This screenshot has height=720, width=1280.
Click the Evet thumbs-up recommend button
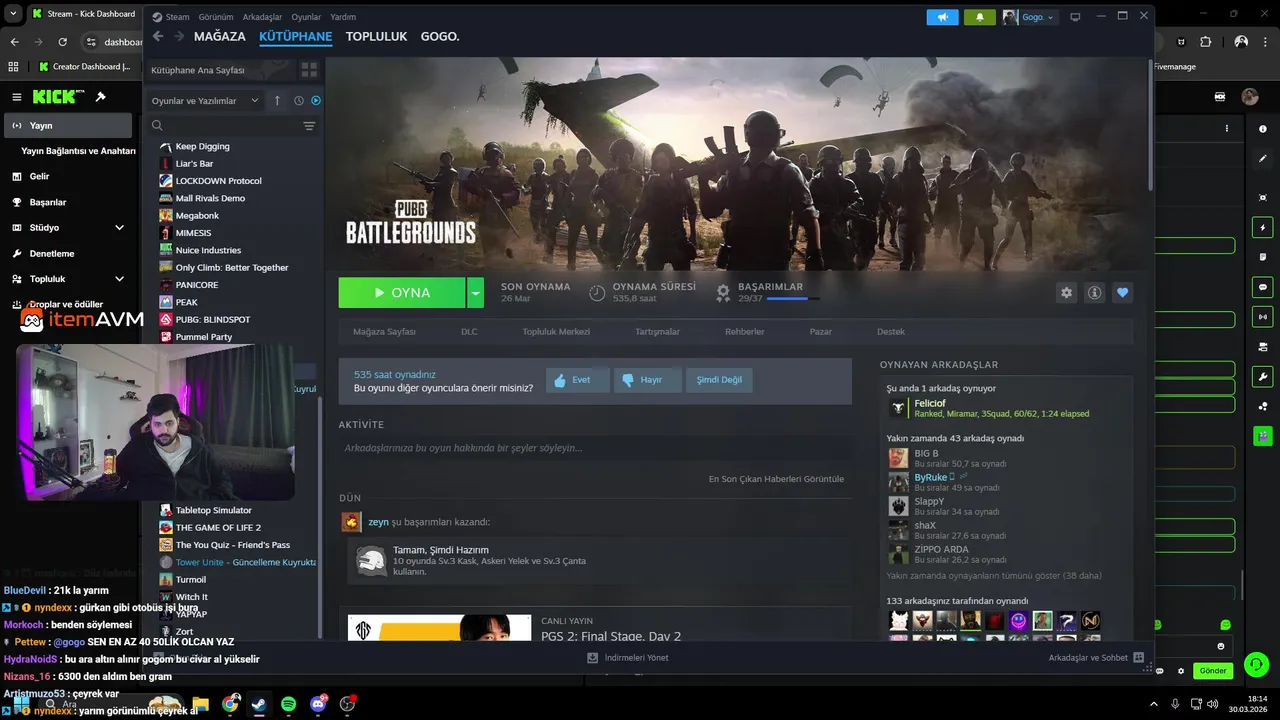point(577,380)
